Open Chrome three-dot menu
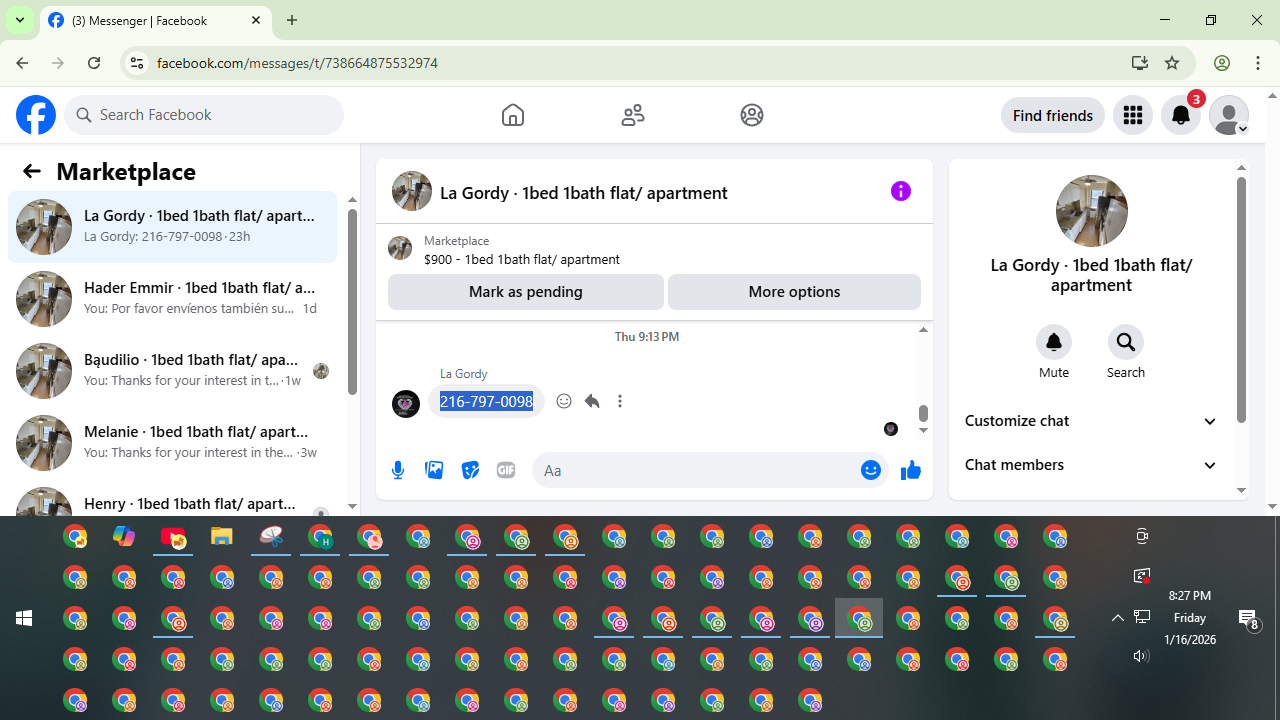The width and height of the screenshot is (1280, 720). click(1258, 63)
